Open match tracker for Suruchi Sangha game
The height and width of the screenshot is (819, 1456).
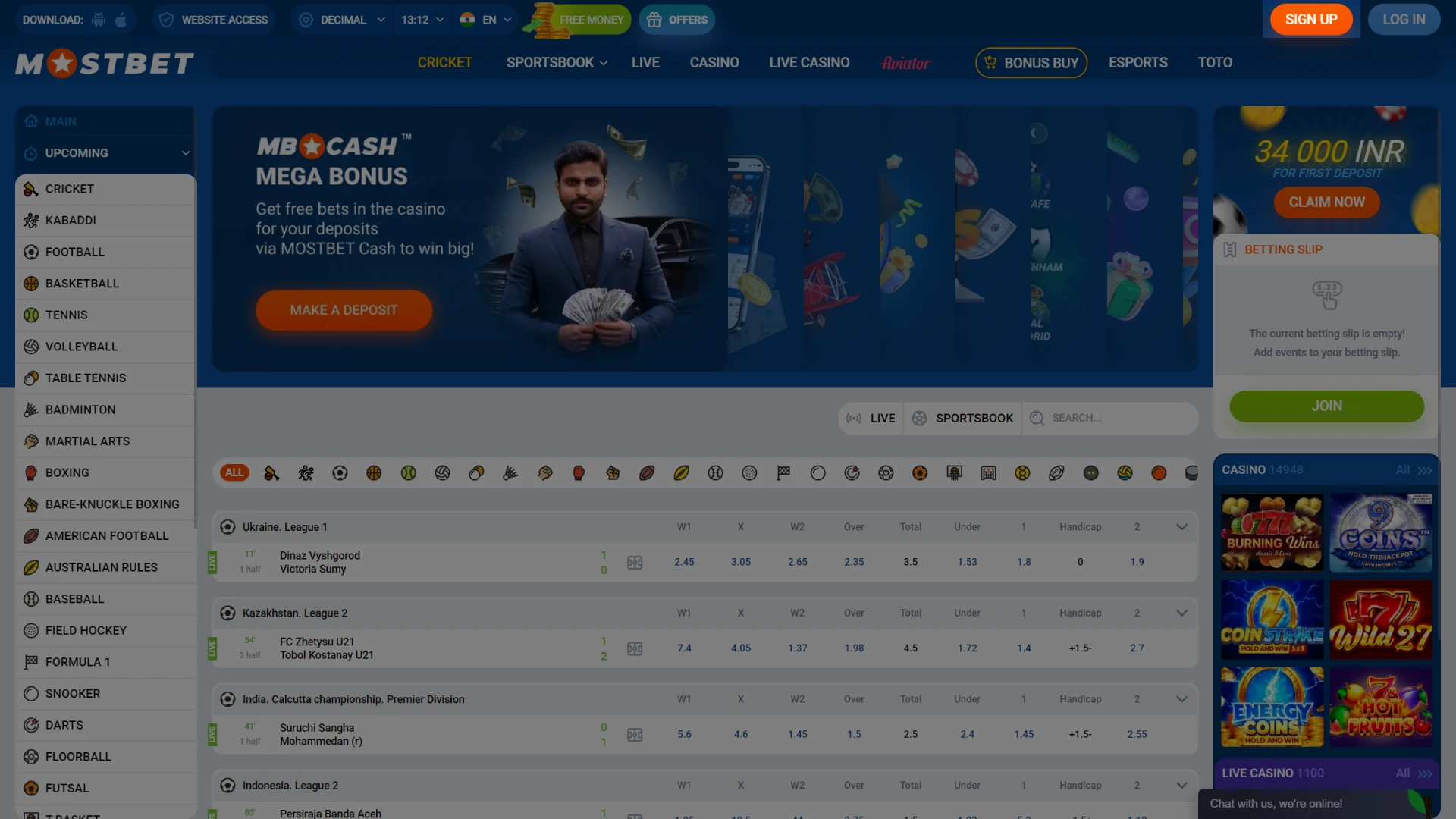pos(635,735)
